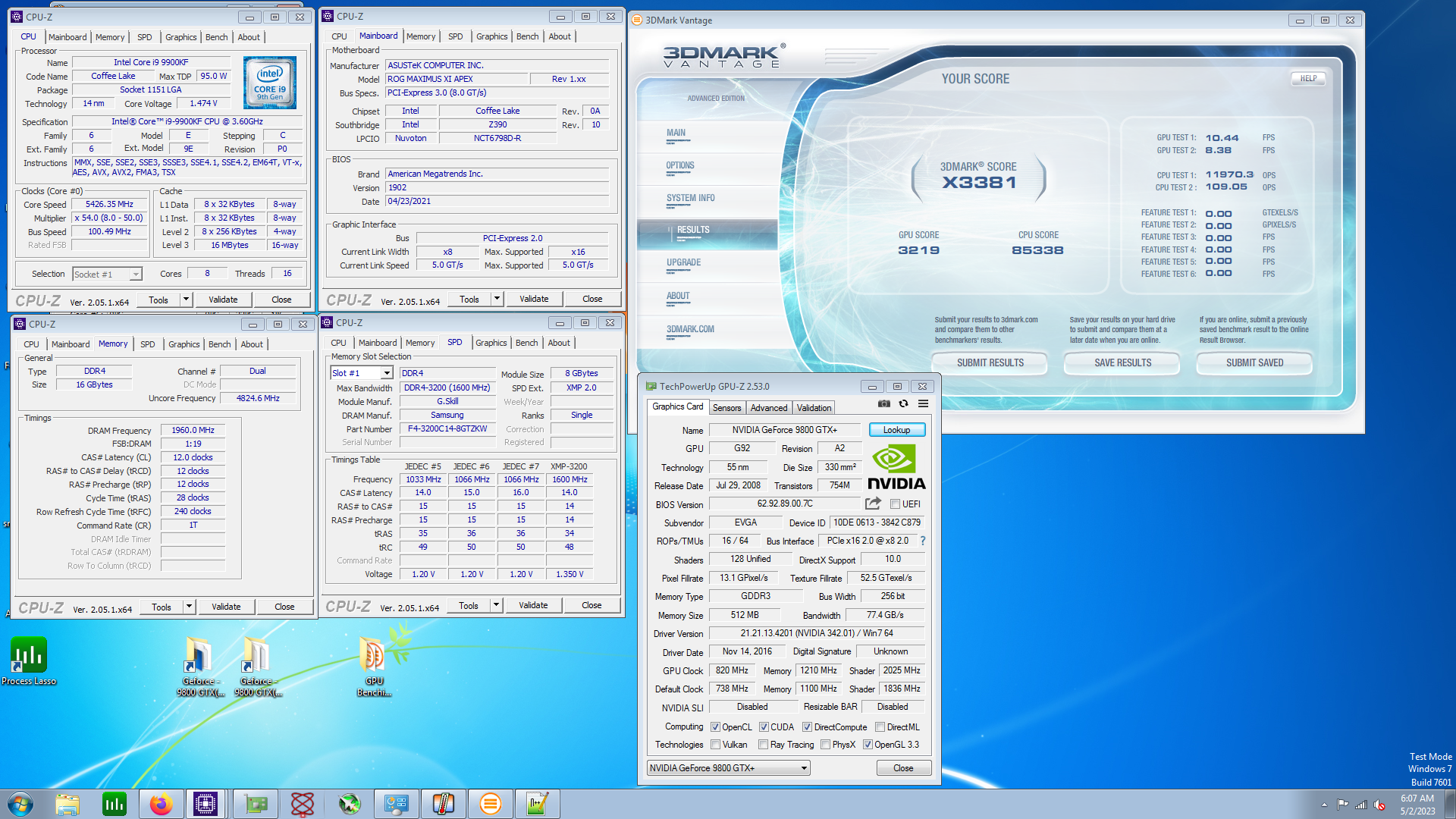Select the GPU Benchi... desktop folder

pyautogui.click(x=374, y=667)
